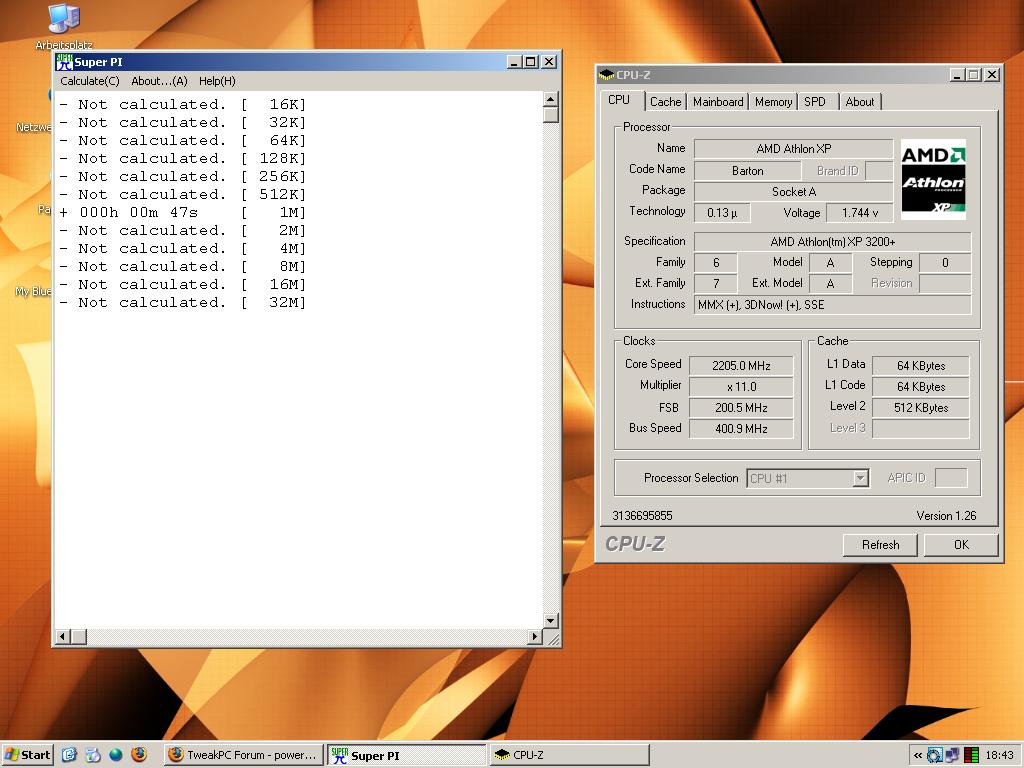The image size is (1024, 768).
Task: Click the number 3136695855 in CPU-Z
Action: tap(642, 515)
